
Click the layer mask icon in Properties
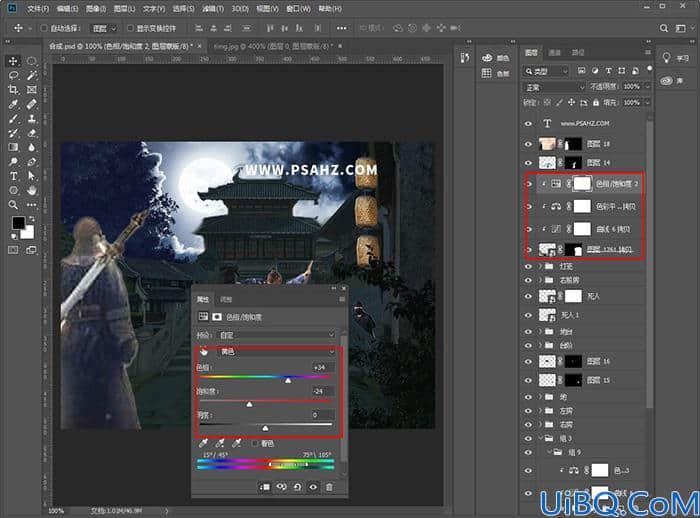point(217,317)
